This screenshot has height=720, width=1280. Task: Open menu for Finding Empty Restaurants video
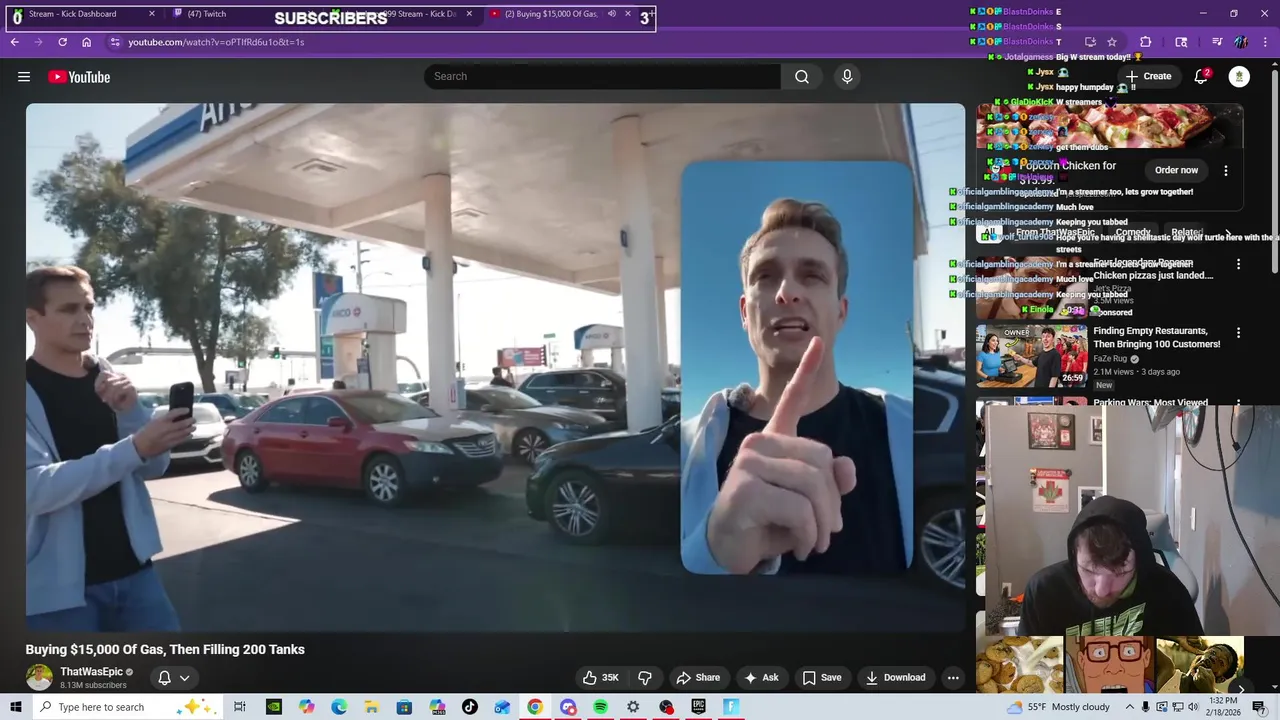(x=1238, y=332)
